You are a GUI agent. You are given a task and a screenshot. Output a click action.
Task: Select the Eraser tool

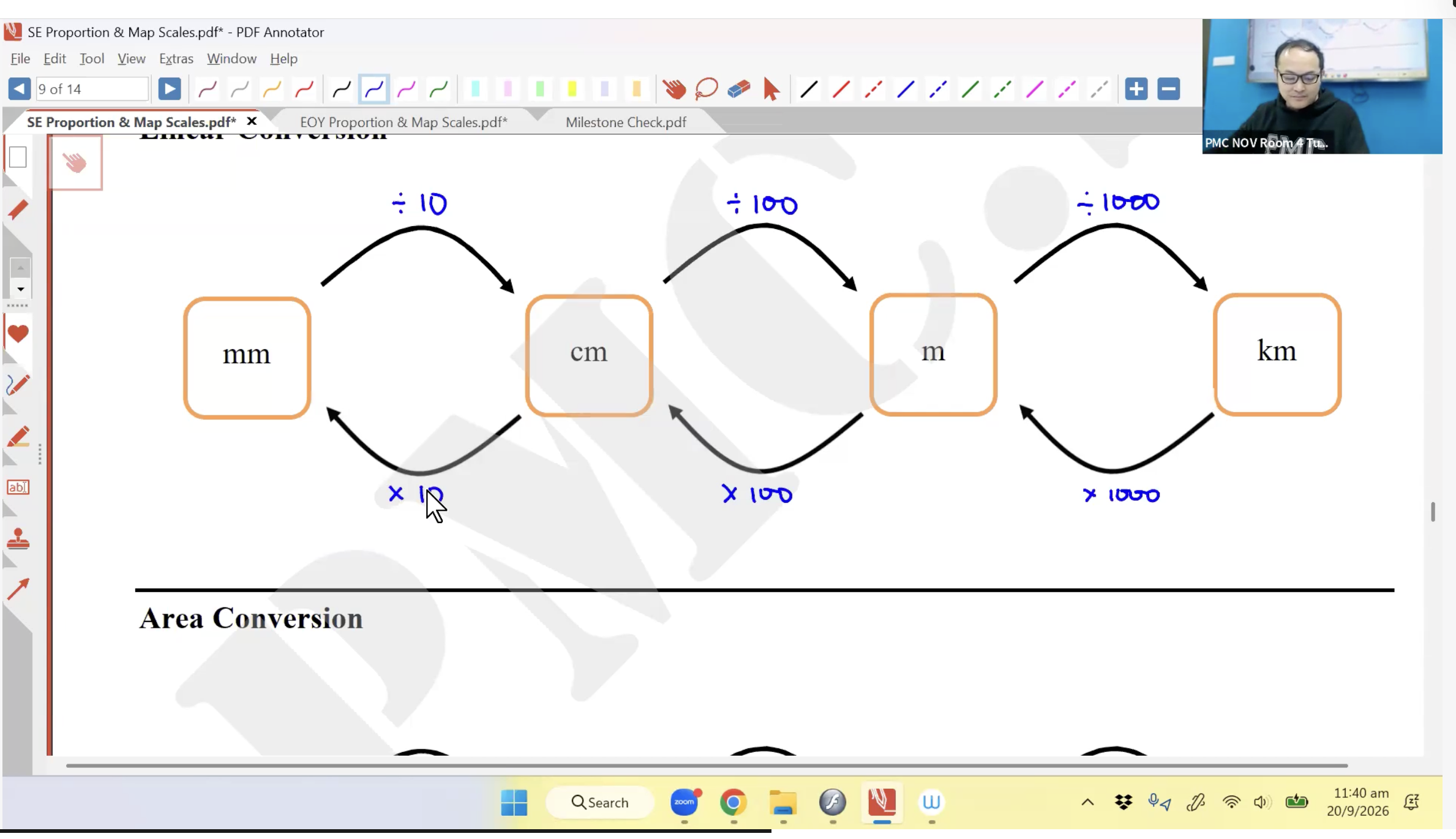pos(739,89)
